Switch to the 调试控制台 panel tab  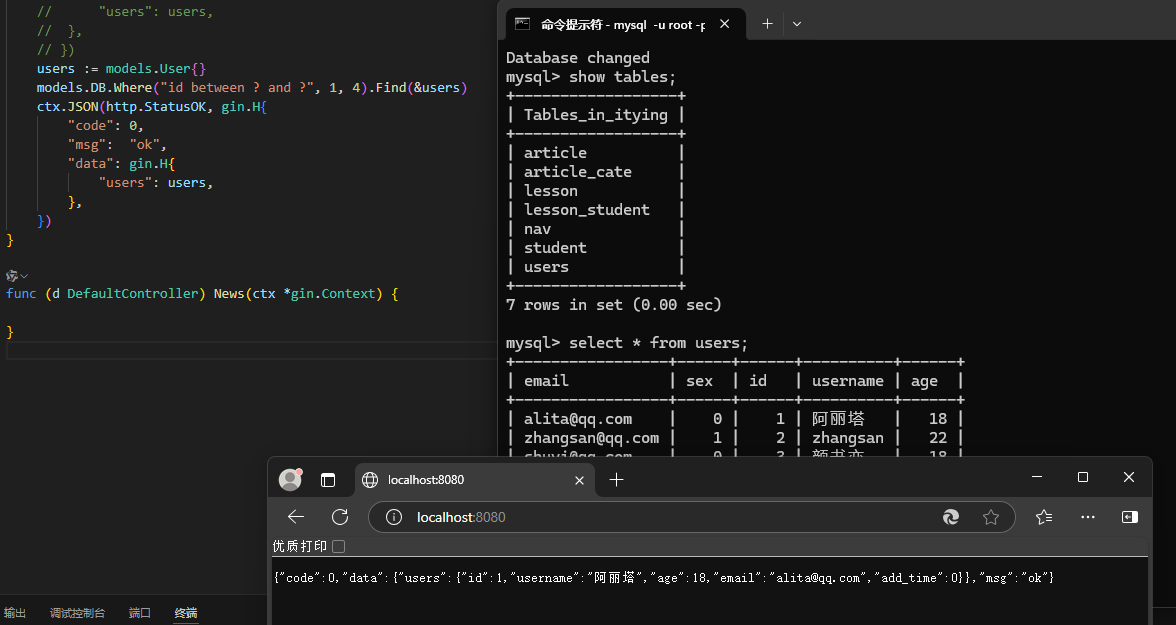77,613
